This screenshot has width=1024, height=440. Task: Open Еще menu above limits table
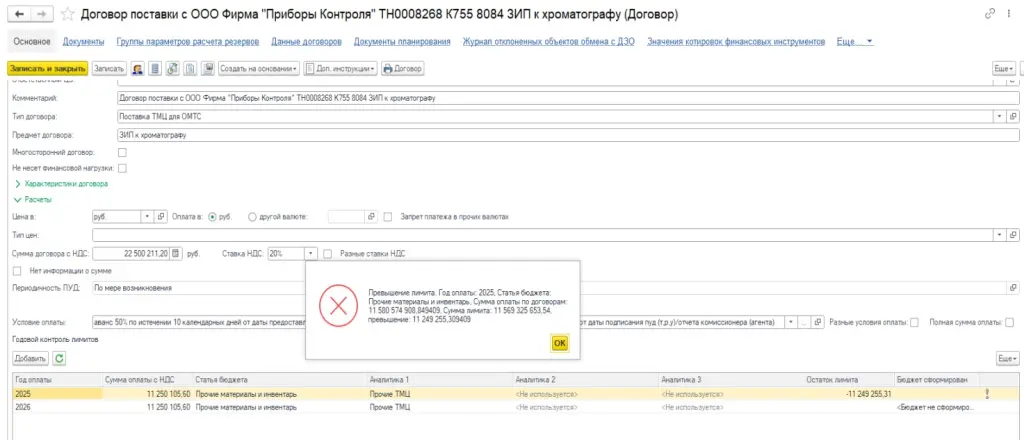tap(1006, 358)
